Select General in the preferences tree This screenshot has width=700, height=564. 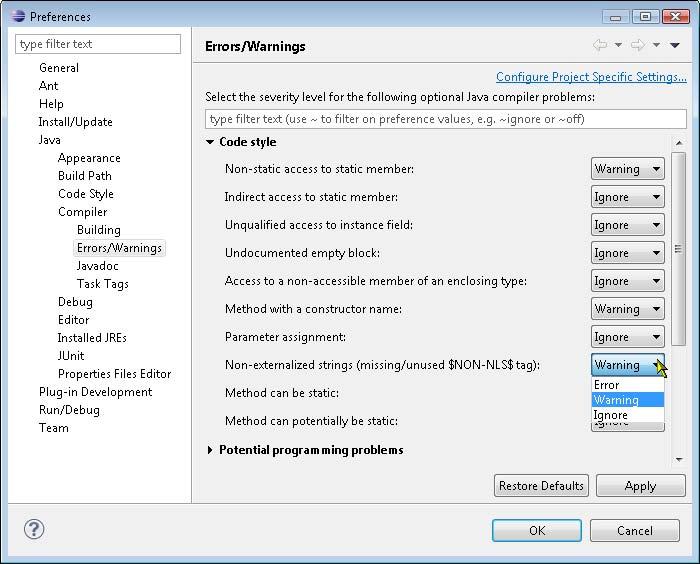coord(59,68)
